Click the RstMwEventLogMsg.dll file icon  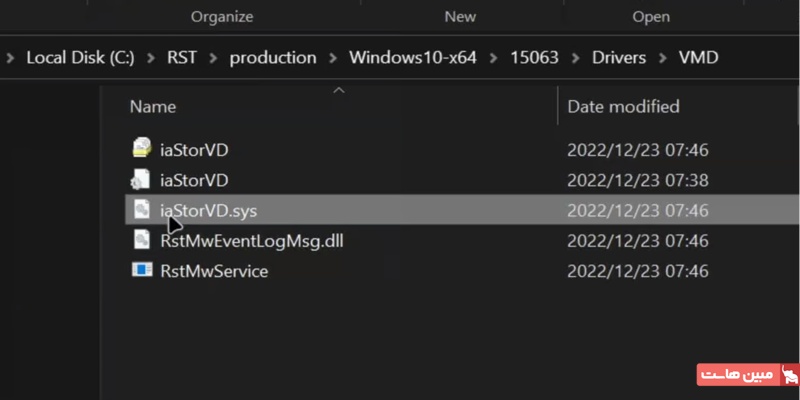(x=142, y=240)
